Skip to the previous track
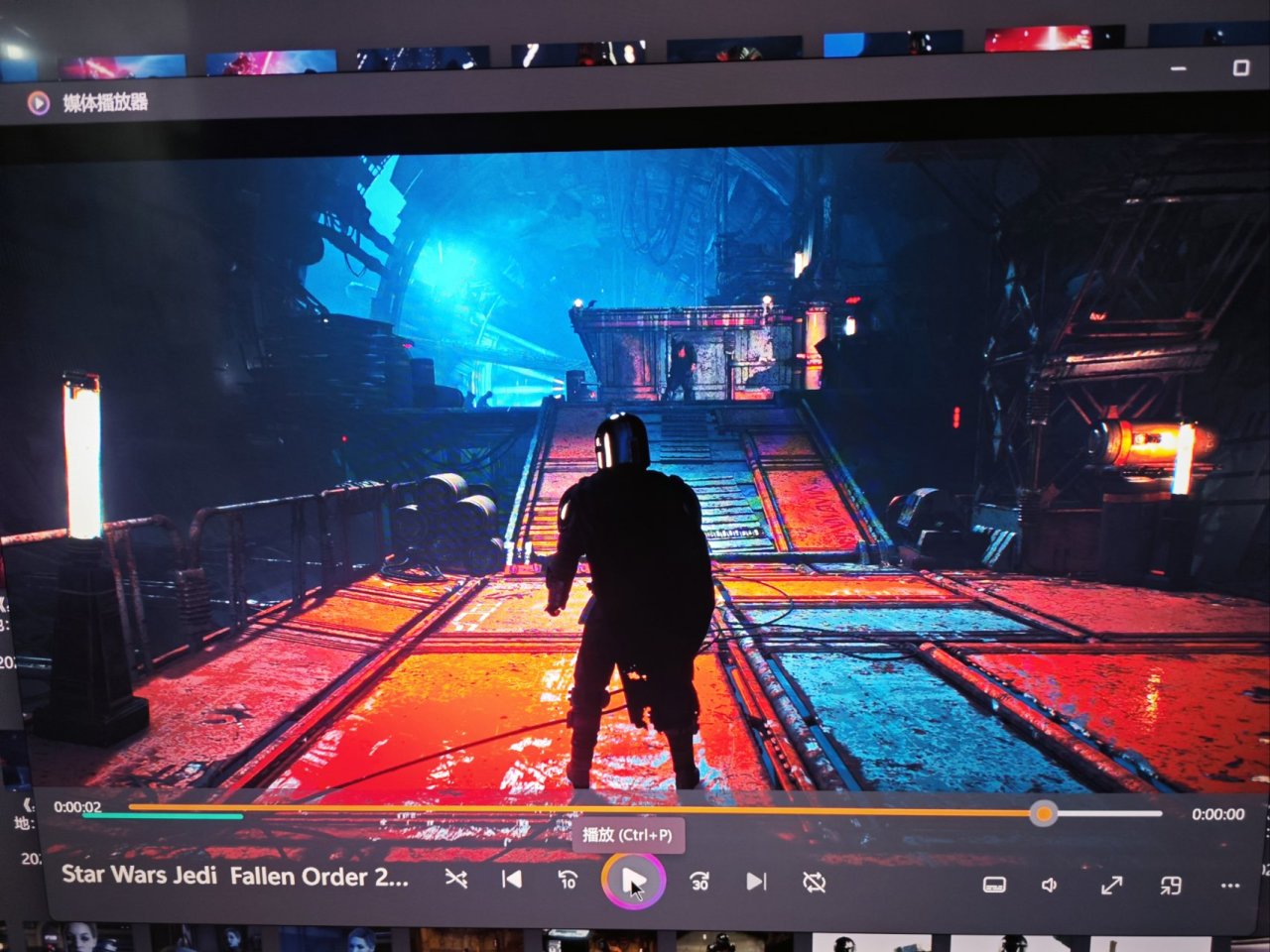This screenshot has width=1270, height=952. [512, 879]
